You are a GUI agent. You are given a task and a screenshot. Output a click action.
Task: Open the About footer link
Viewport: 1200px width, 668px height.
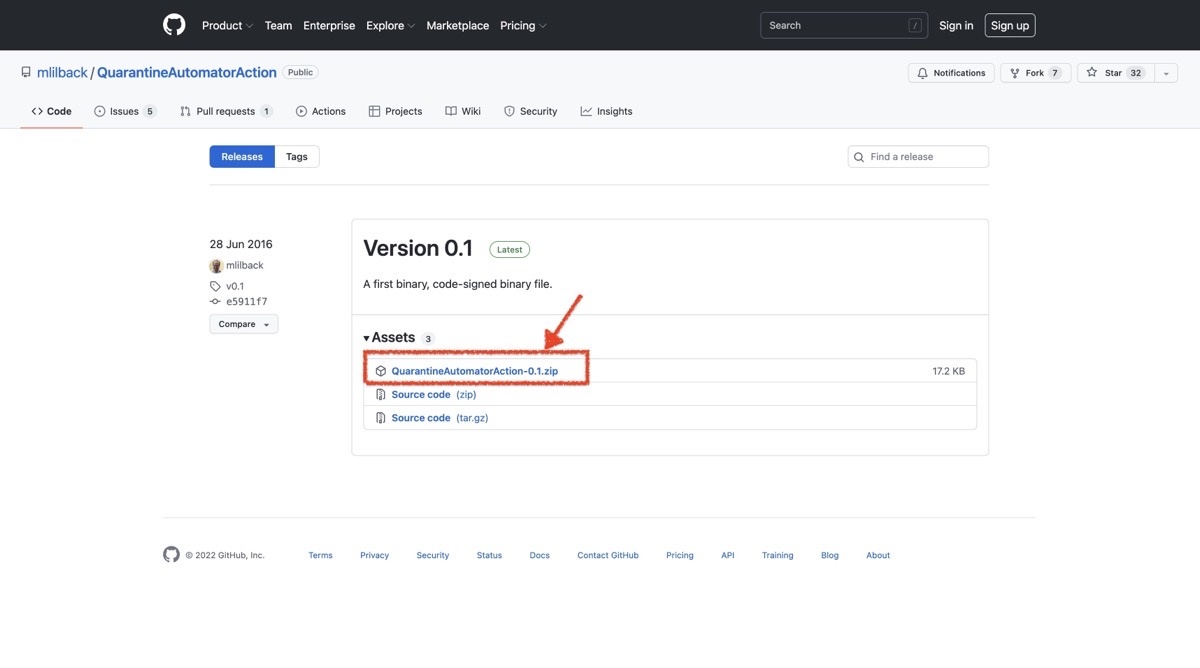(878, 555)
